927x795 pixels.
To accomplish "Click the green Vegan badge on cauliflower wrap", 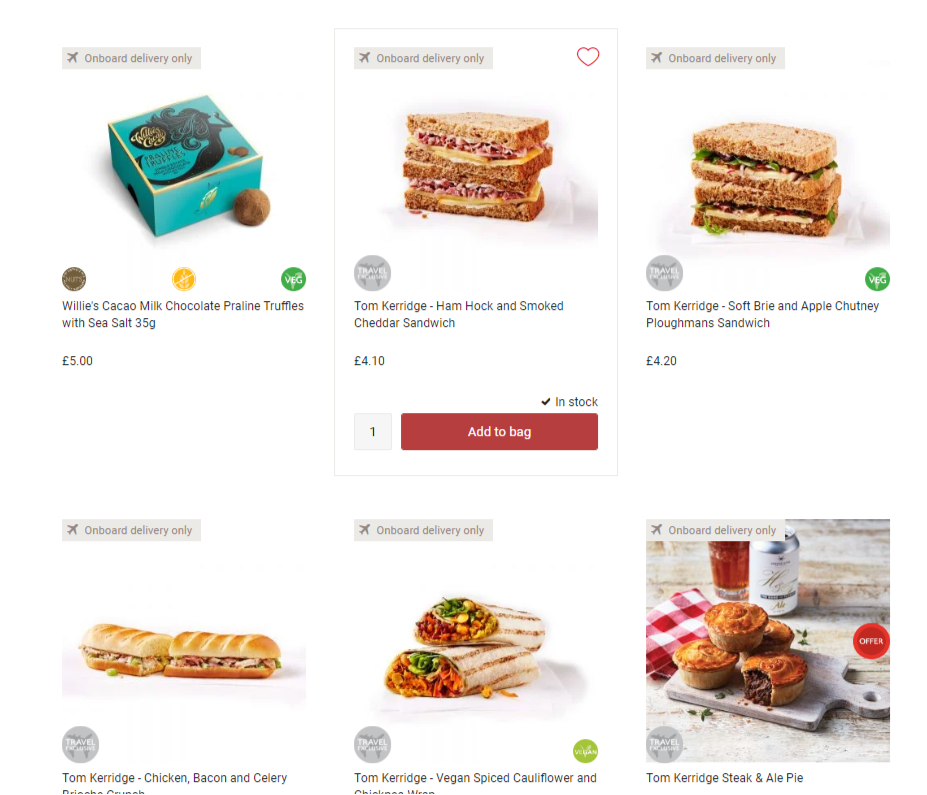I will pos(585,751).
